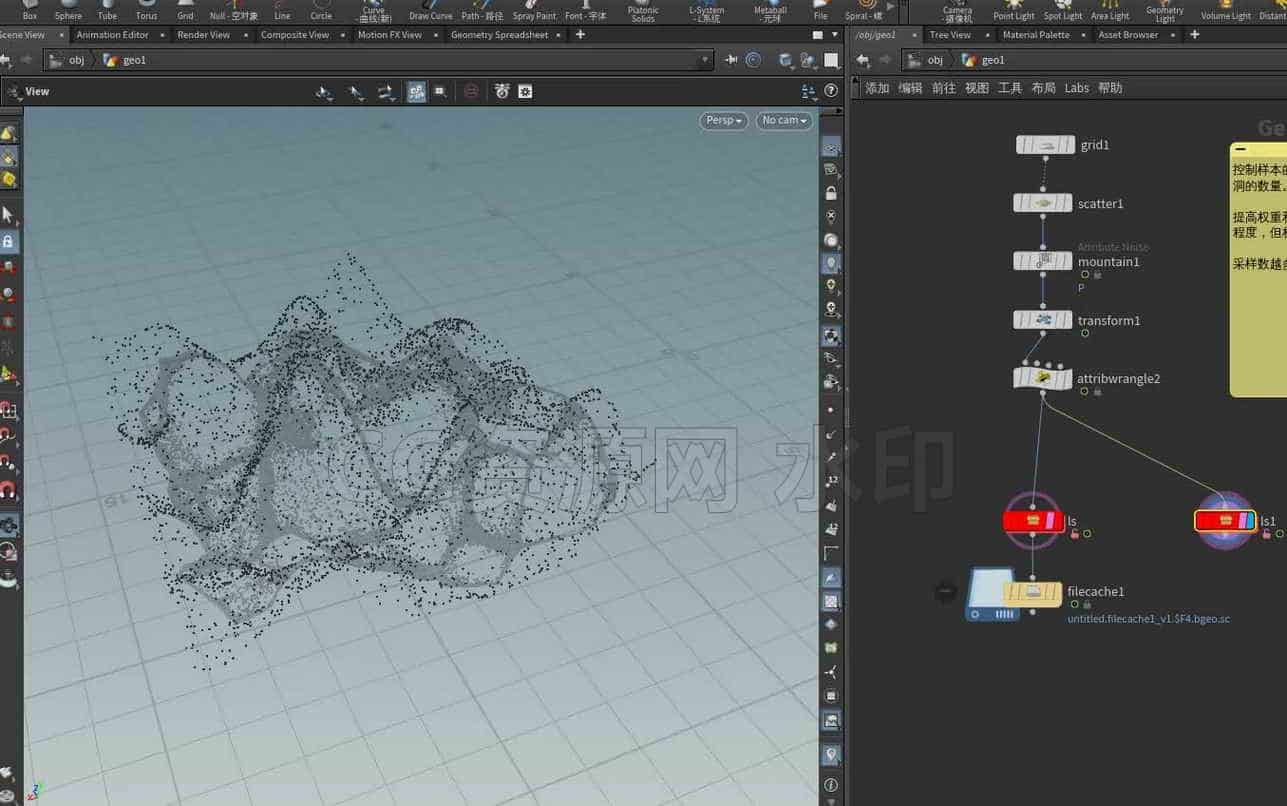Image resolution: width=1287 pixels, height=806 pixels.
Task: Select the grid1 node
Action: [1045, 145]
